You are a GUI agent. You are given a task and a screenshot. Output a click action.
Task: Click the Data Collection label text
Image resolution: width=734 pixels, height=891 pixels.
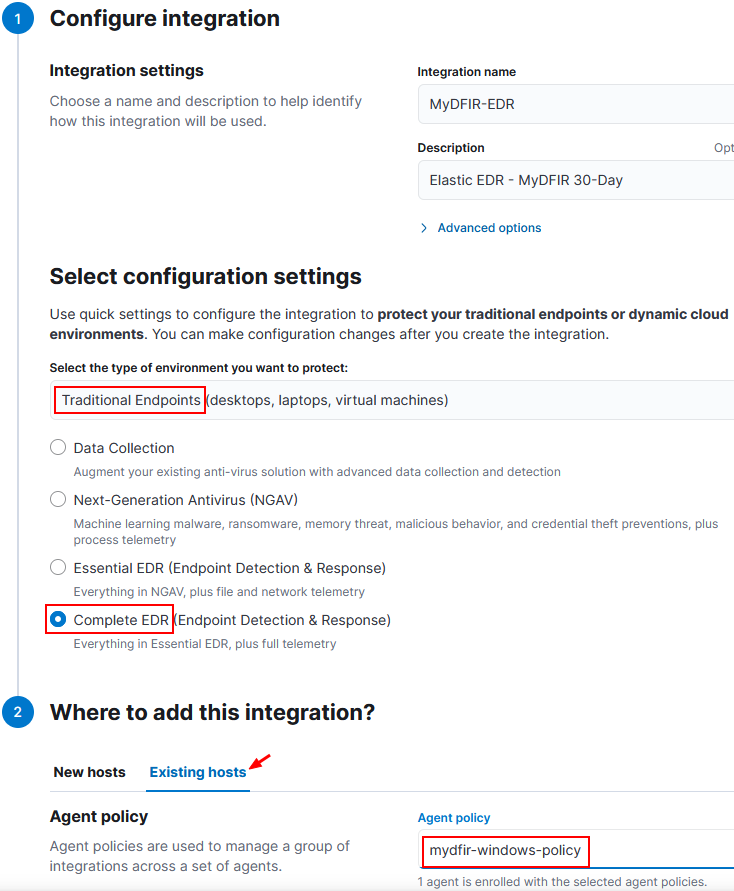click(124, 448)
